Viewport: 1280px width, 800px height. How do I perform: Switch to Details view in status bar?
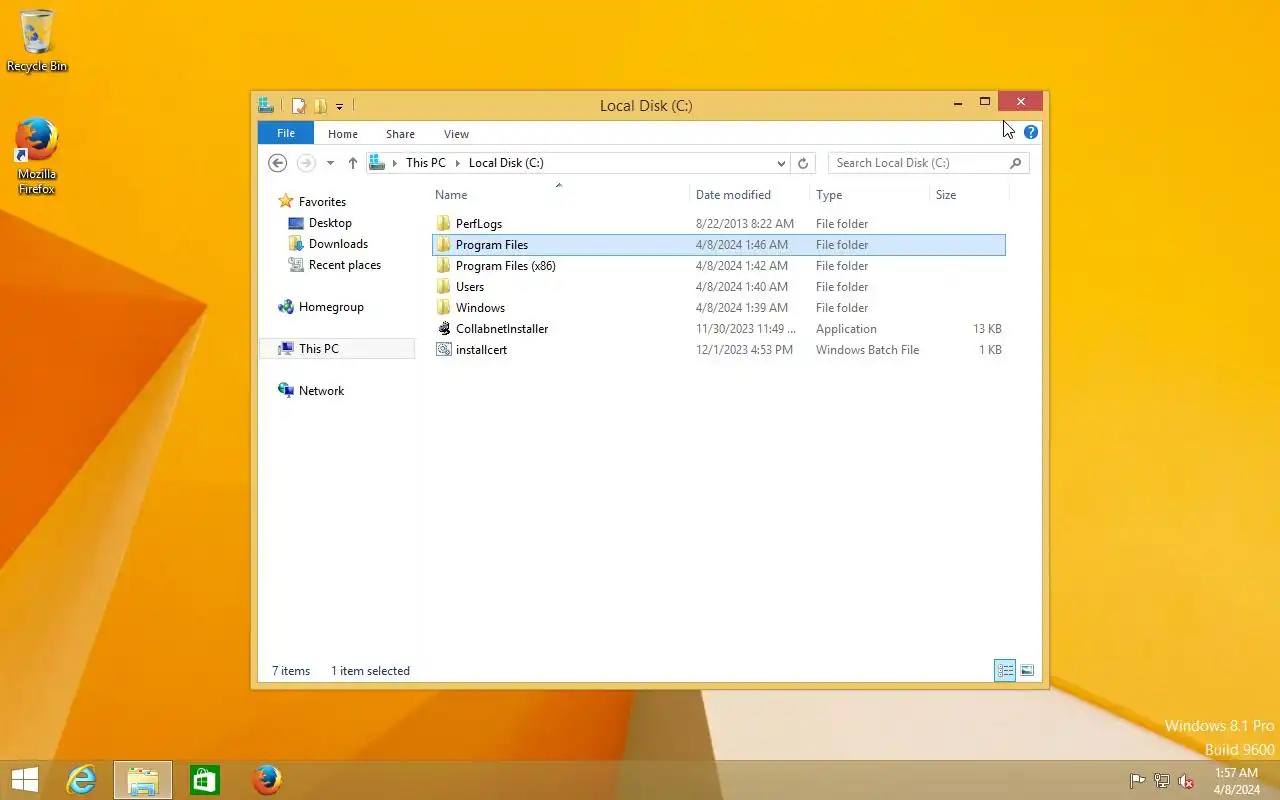[x=1005, y=671]
